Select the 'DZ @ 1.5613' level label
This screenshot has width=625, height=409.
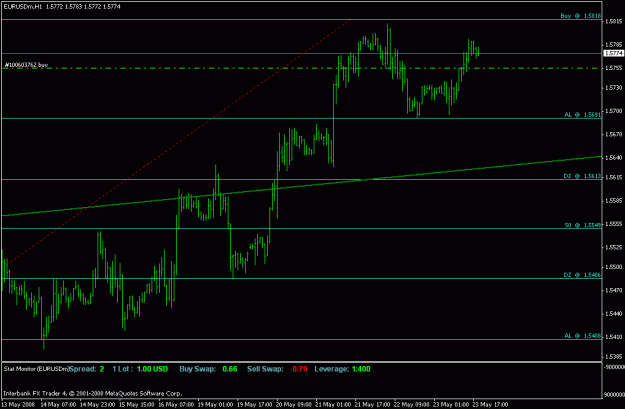pos(582,176)
